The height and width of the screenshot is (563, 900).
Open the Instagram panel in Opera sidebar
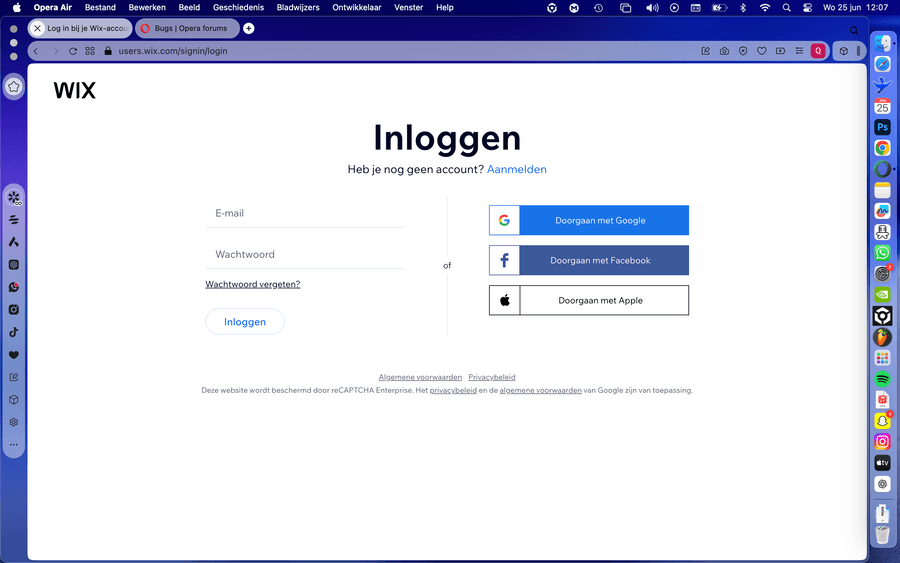[14, 309]
